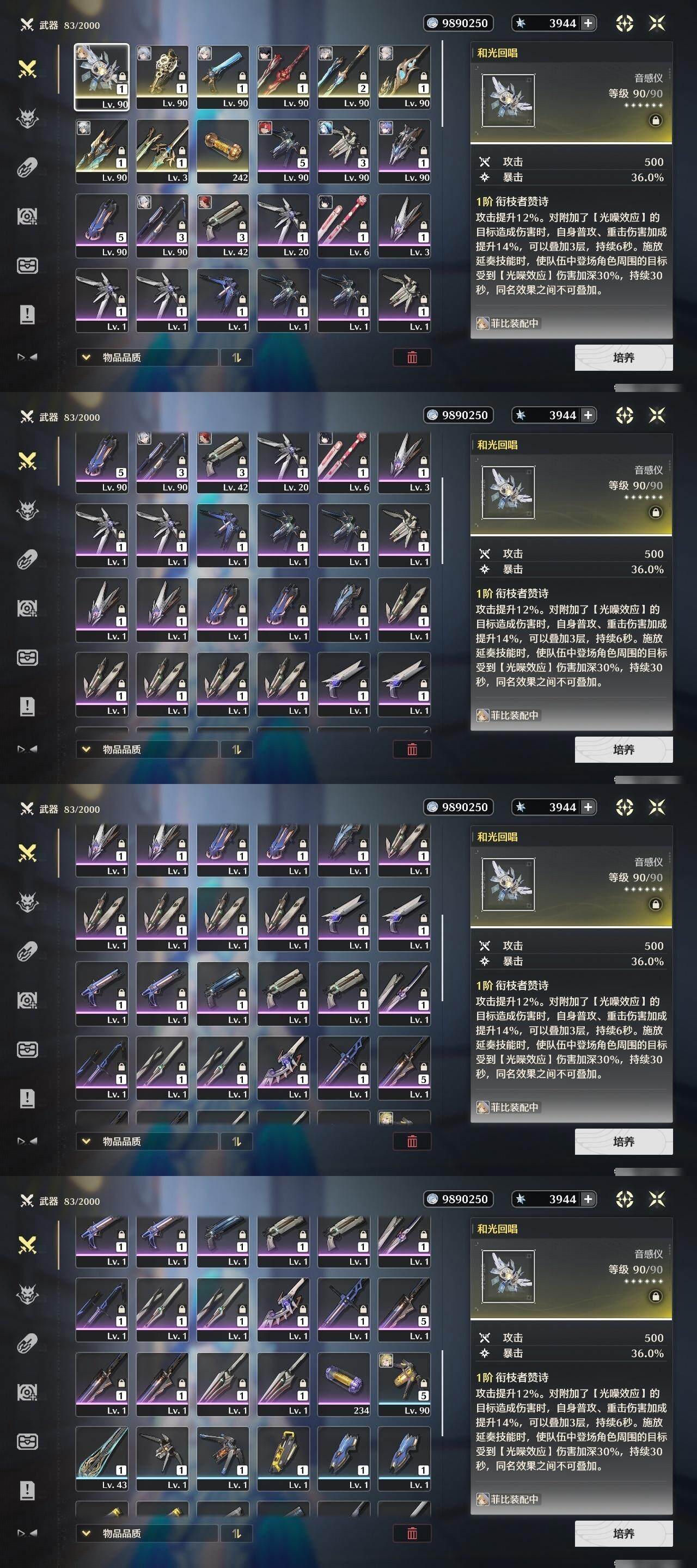Viewport: 697px width, 1568px height.
Task: Click the round emblem icon left of the topmost close X
Action: (x=625, y=23)
